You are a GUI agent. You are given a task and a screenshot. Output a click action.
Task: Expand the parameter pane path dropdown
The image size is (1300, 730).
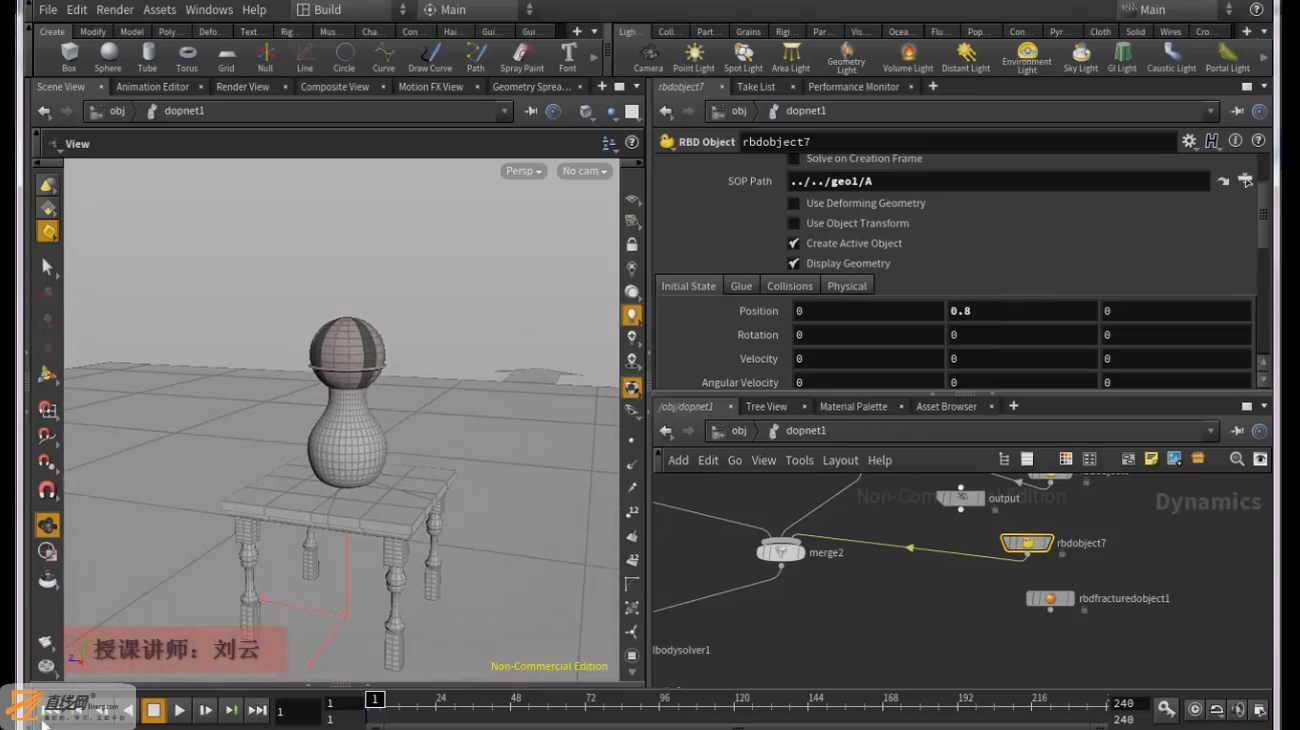pyautogui.click(x=1210, y=111)
